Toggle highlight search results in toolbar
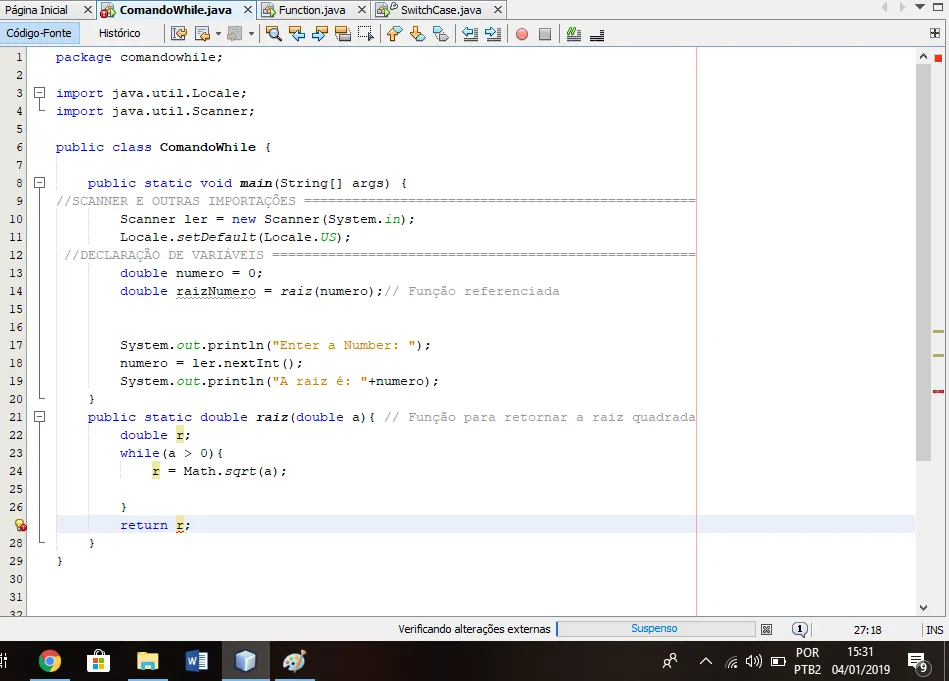This screenshot has width=949, height=681. pyautogui.click(x=343, y=34)
